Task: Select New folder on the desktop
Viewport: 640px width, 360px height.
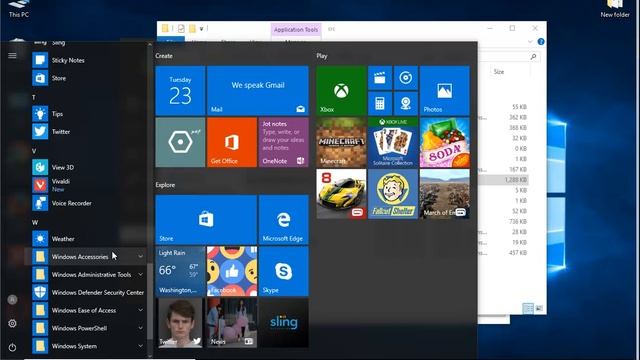Action: 615,9
